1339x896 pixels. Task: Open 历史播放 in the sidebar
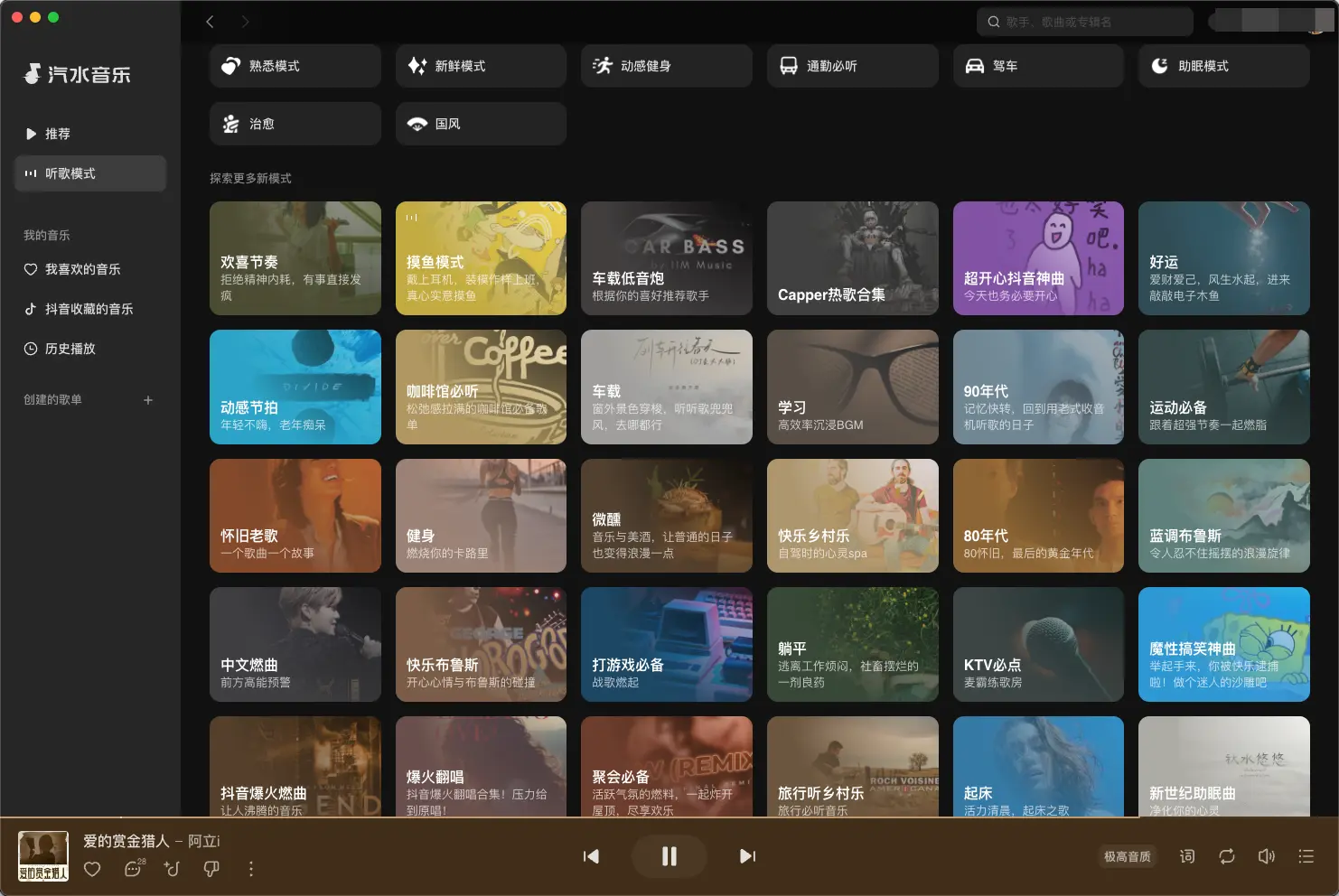[x=70, y=349]
